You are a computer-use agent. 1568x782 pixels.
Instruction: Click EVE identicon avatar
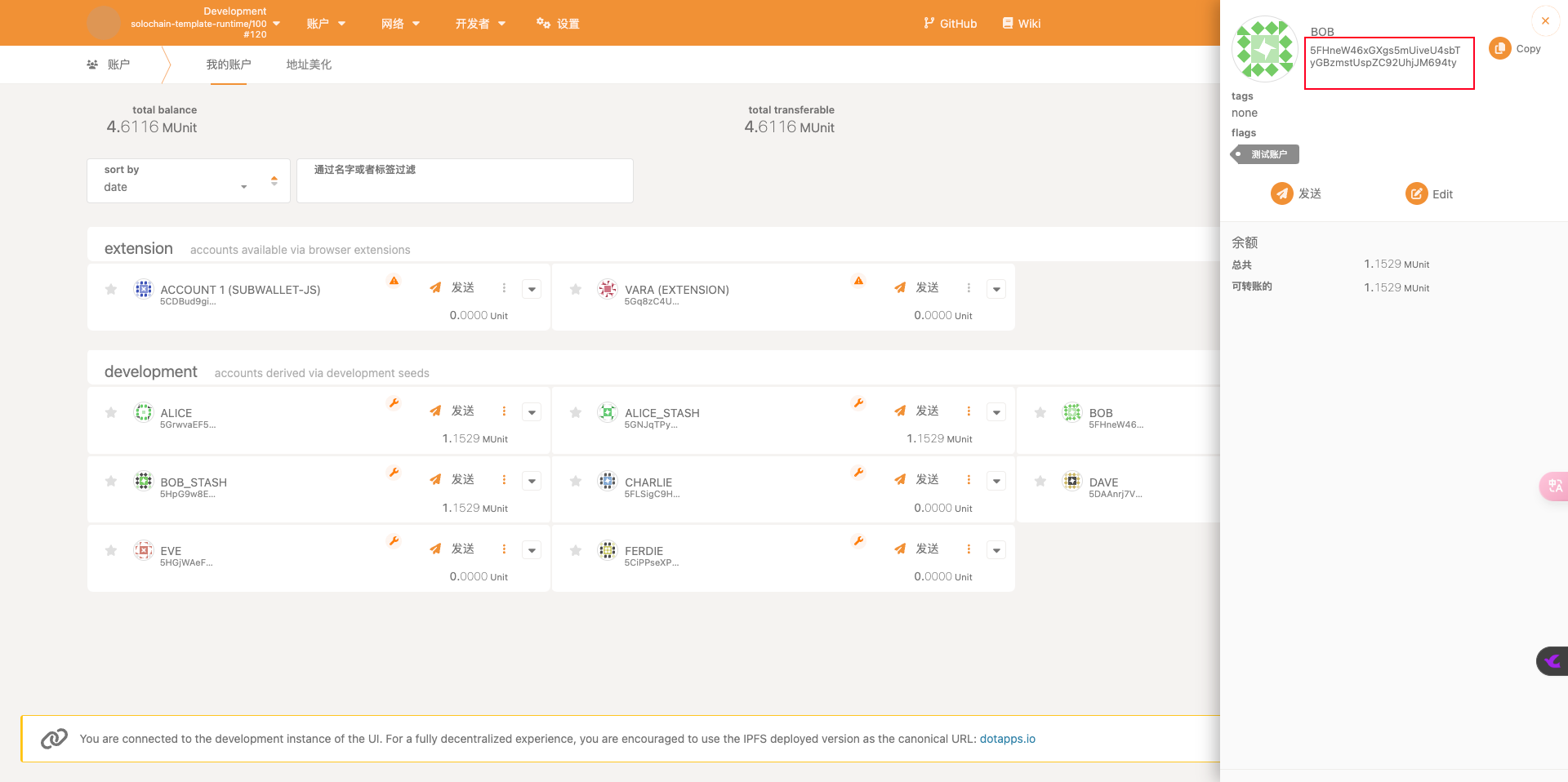point(144,550)
